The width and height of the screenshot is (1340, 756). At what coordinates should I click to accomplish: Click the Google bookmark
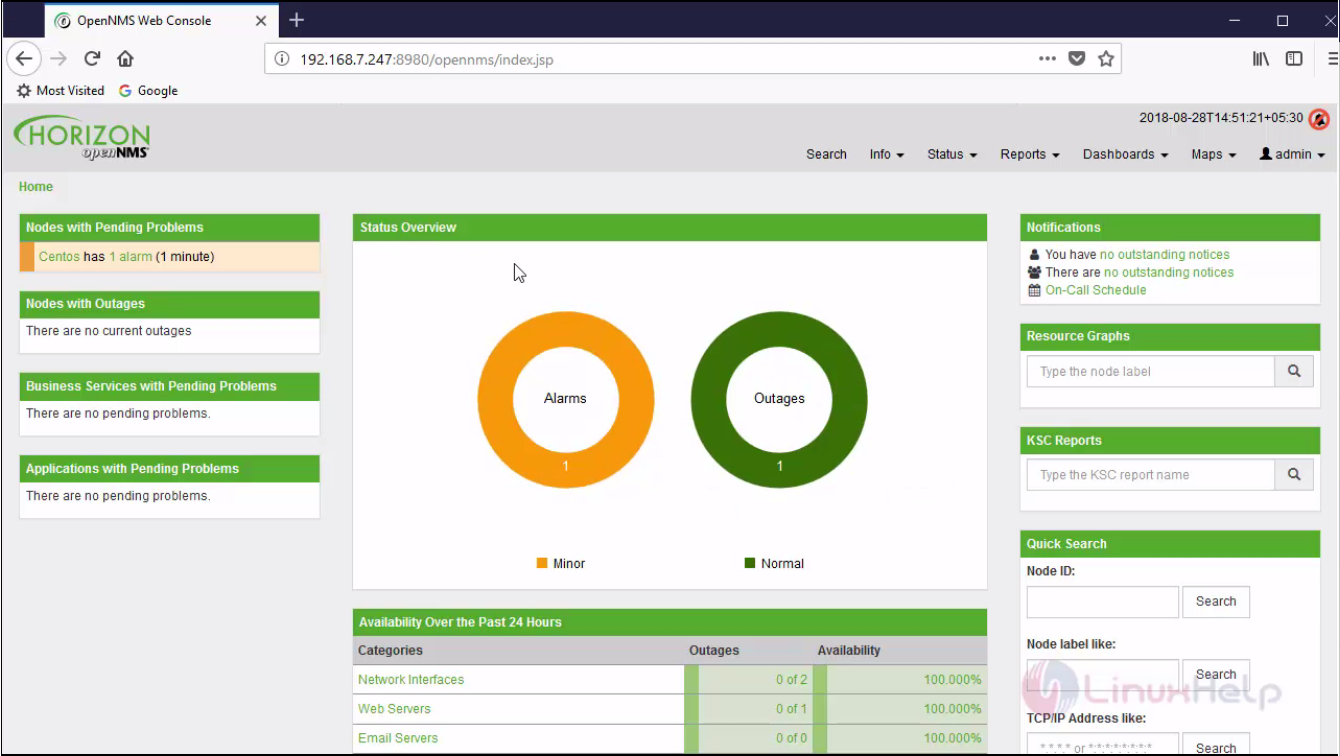point(148,90)
